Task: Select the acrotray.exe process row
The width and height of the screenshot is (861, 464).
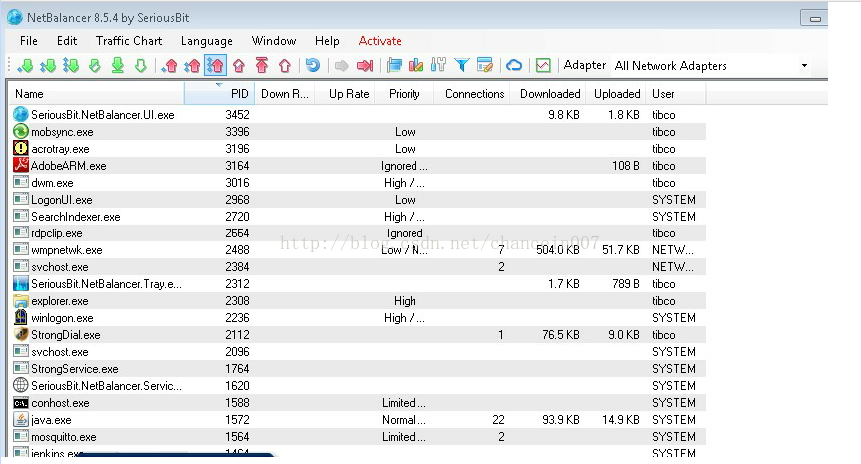Action: click(358, 149)
